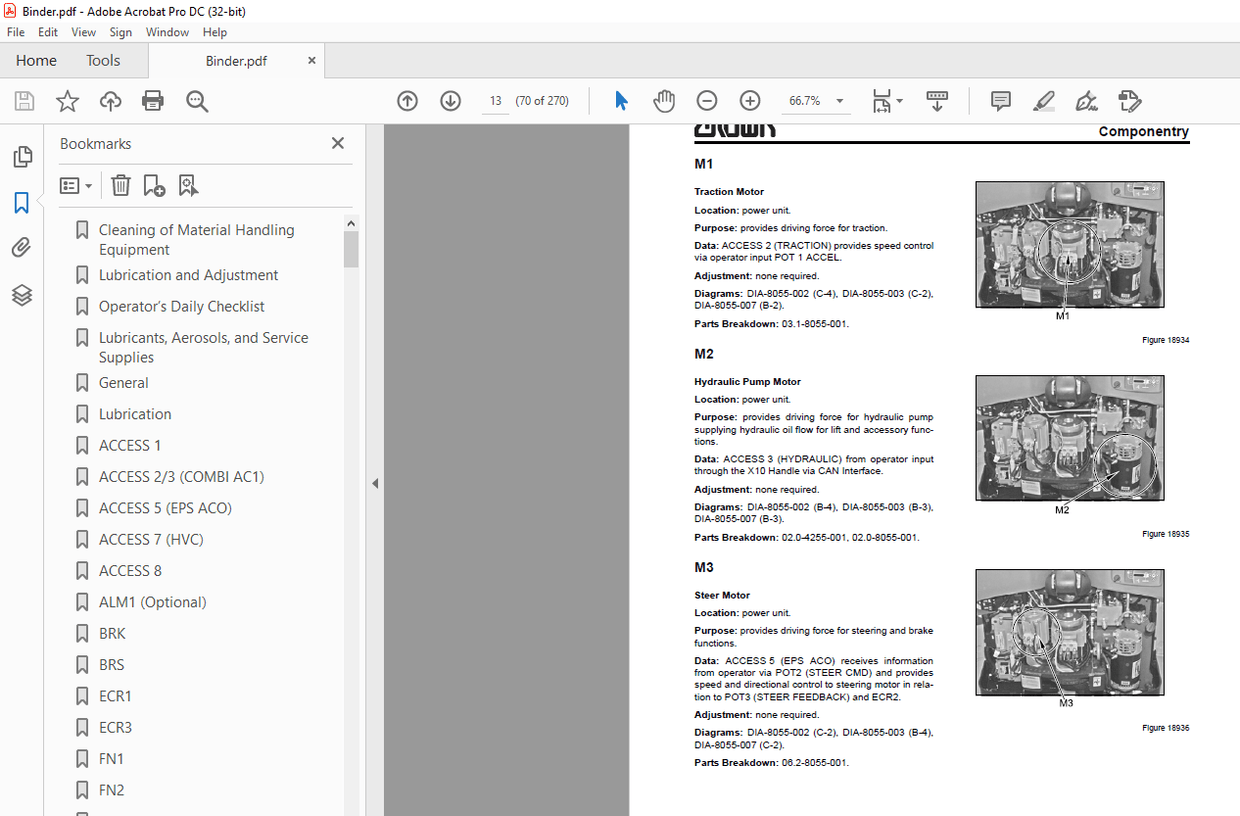The image size is (1240, 816).
Task: Zoom in using the plus control
Action: (749, 100)
